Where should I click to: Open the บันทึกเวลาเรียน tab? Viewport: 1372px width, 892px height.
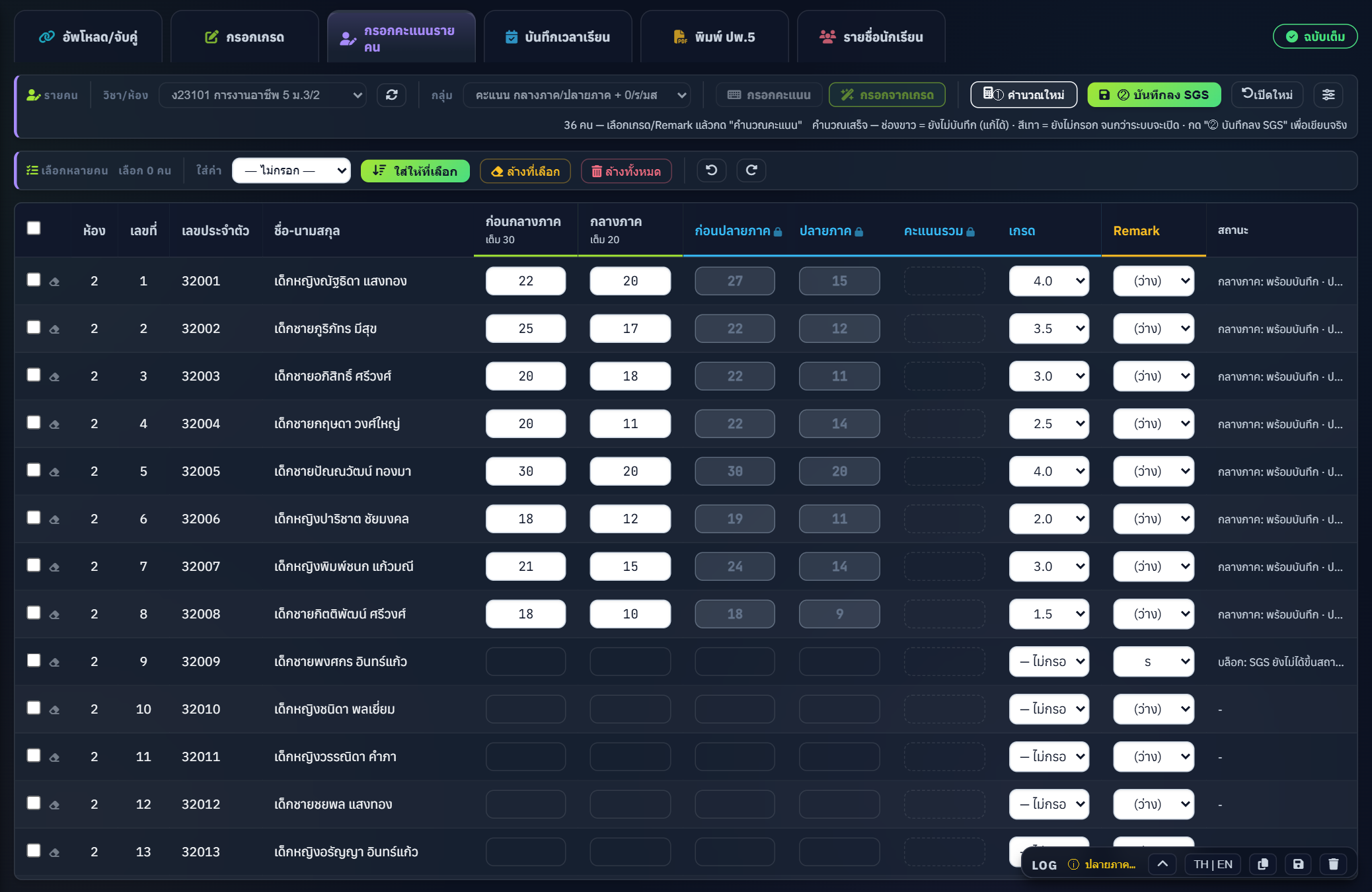tap(558, 37)
